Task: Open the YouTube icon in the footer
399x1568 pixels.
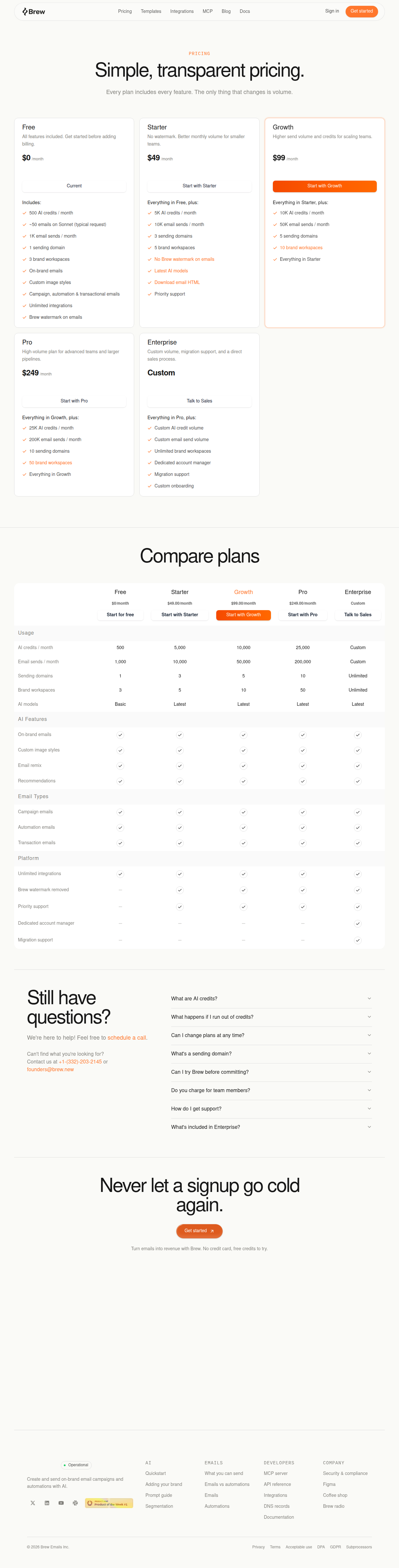Action: (x=61, y=1503)
